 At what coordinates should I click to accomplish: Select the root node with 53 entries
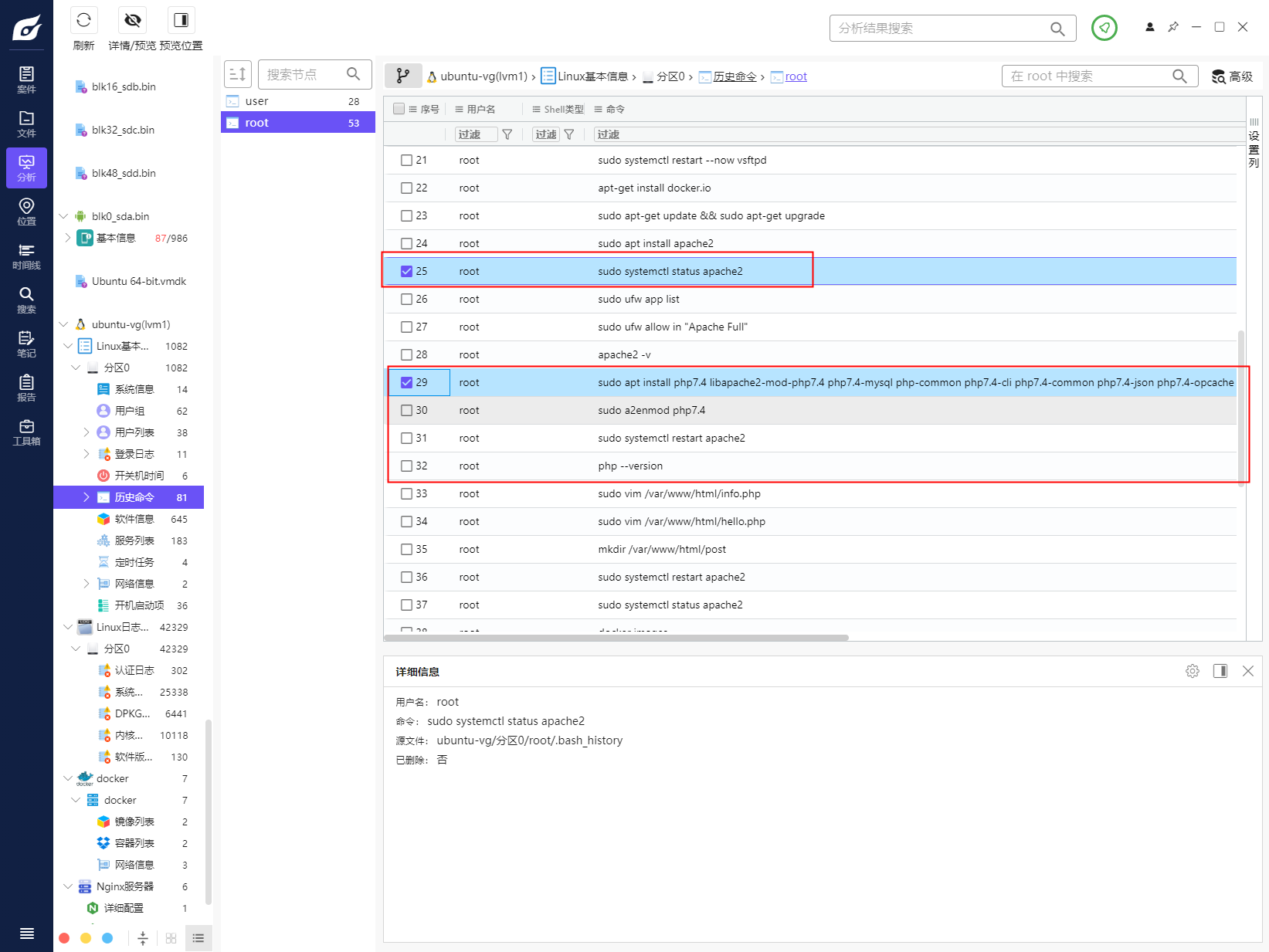298,123
